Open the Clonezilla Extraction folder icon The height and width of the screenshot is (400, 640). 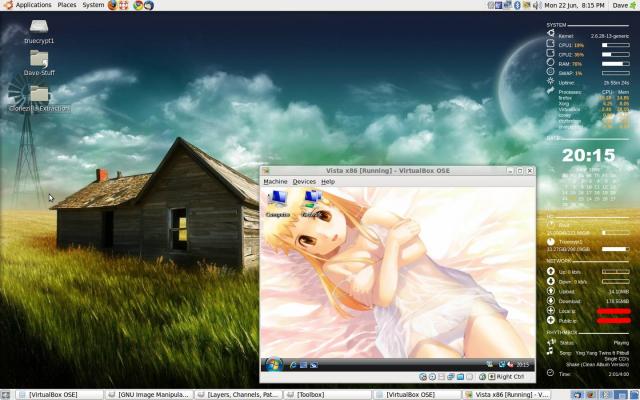(39, 98)
